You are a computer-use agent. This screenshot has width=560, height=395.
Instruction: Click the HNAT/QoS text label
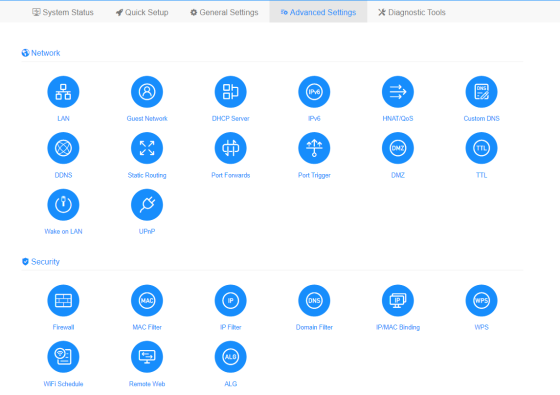click(x=398, y=119)
